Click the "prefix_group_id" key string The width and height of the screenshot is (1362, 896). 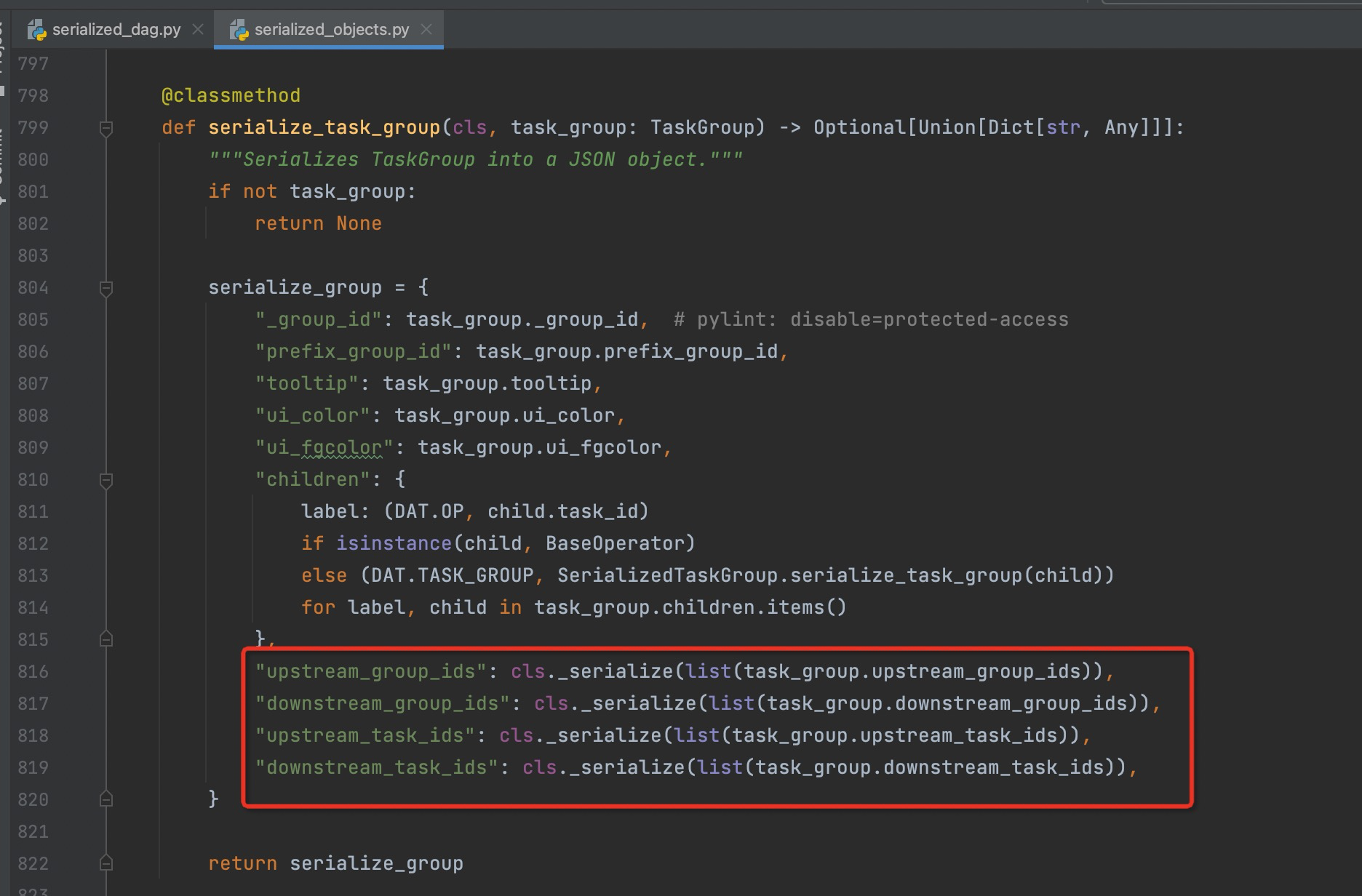click(x=353, y=351)
